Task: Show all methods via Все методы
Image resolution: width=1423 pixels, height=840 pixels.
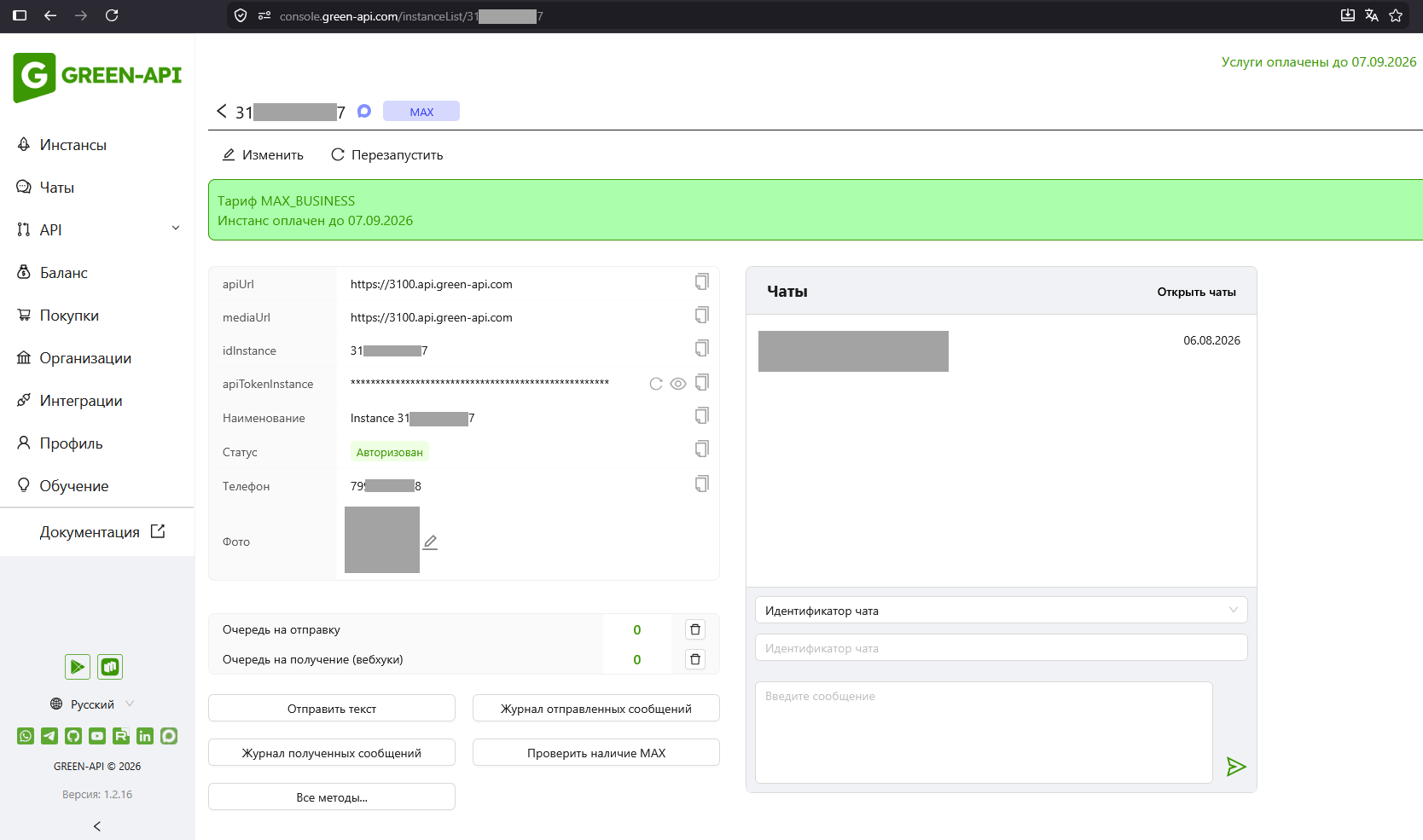Action: (x=332, y=797)
